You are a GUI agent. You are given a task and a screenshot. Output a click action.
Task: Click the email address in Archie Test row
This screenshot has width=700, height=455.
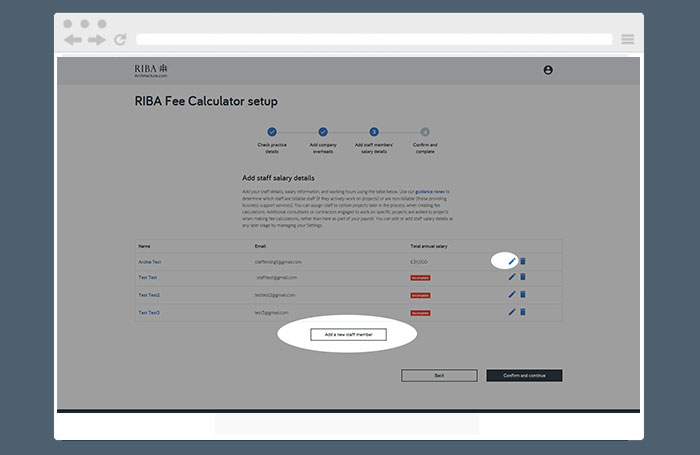tap(278, 262)
